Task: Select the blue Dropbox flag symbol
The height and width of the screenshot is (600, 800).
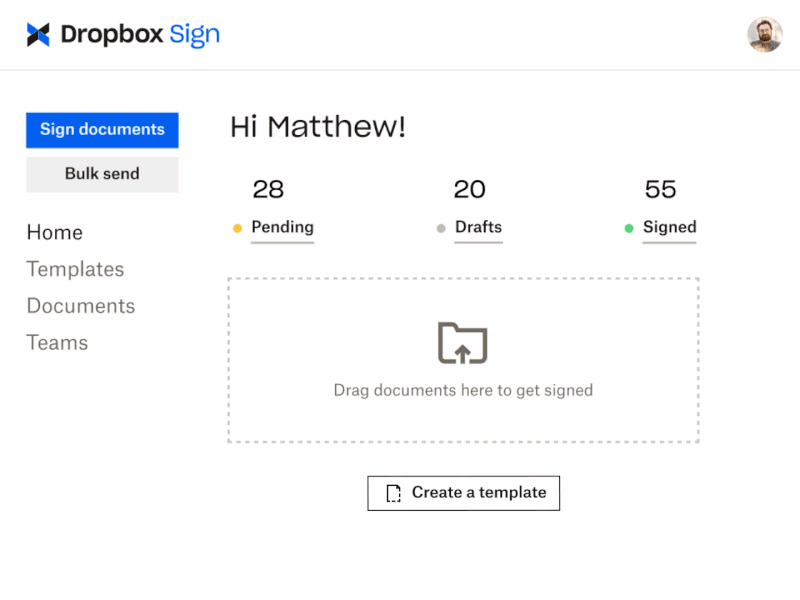Action: pyautogui.click(x=37, y=34)
